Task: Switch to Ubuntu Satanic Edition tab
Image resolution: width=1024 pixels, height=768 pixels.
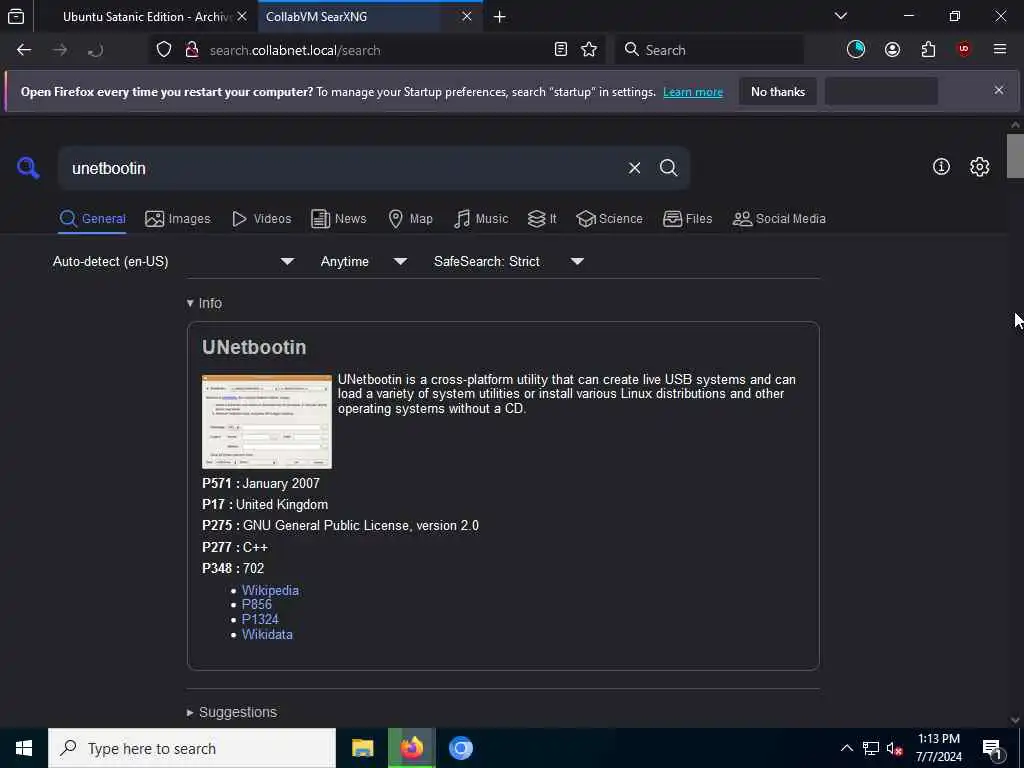Action: pyautogui.click(x=145, y=16)
